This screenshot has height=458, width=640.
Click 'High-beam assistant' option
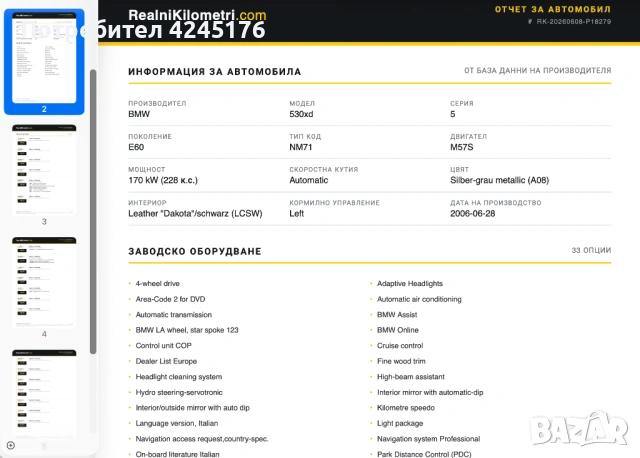[x=411, y=377]
